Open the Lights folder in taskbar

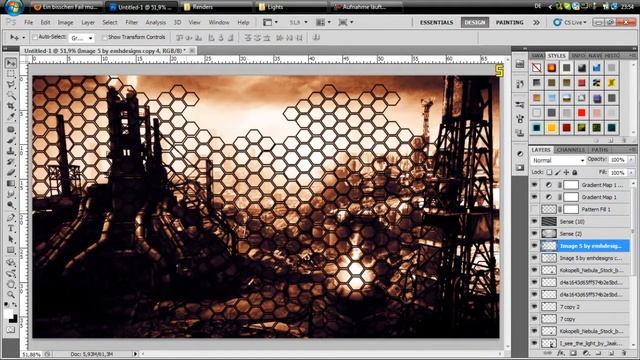[x=290, y=7]
